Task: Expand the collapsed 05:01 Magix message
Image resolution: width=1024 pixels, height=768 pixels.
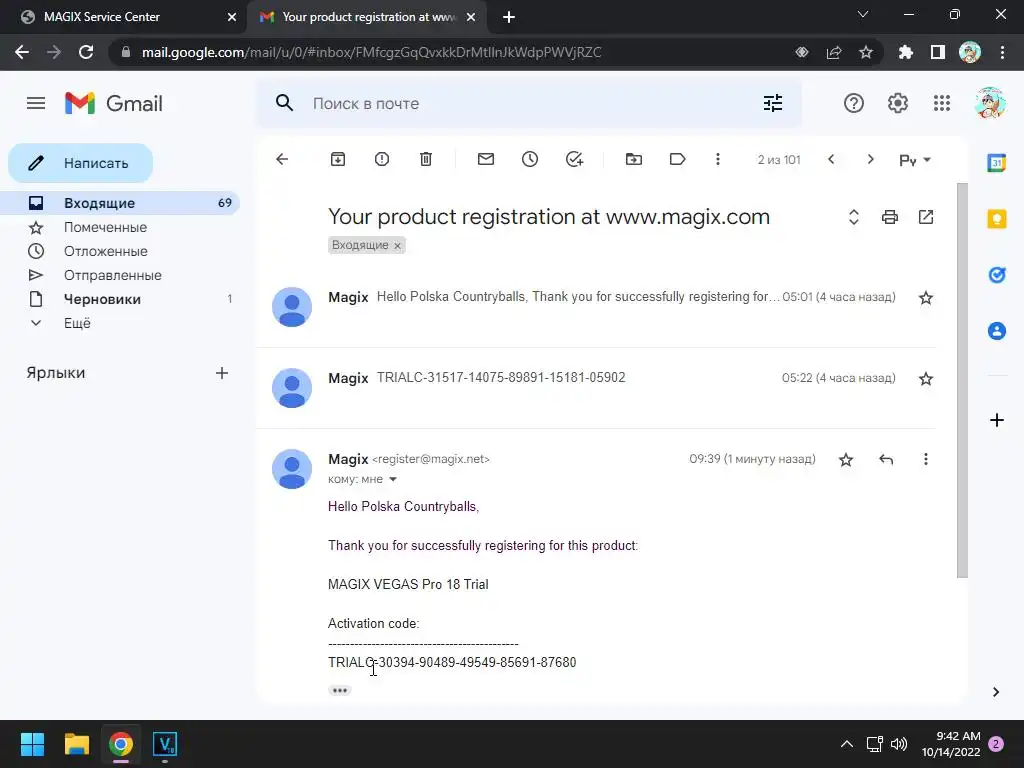Action: [596, 306]
